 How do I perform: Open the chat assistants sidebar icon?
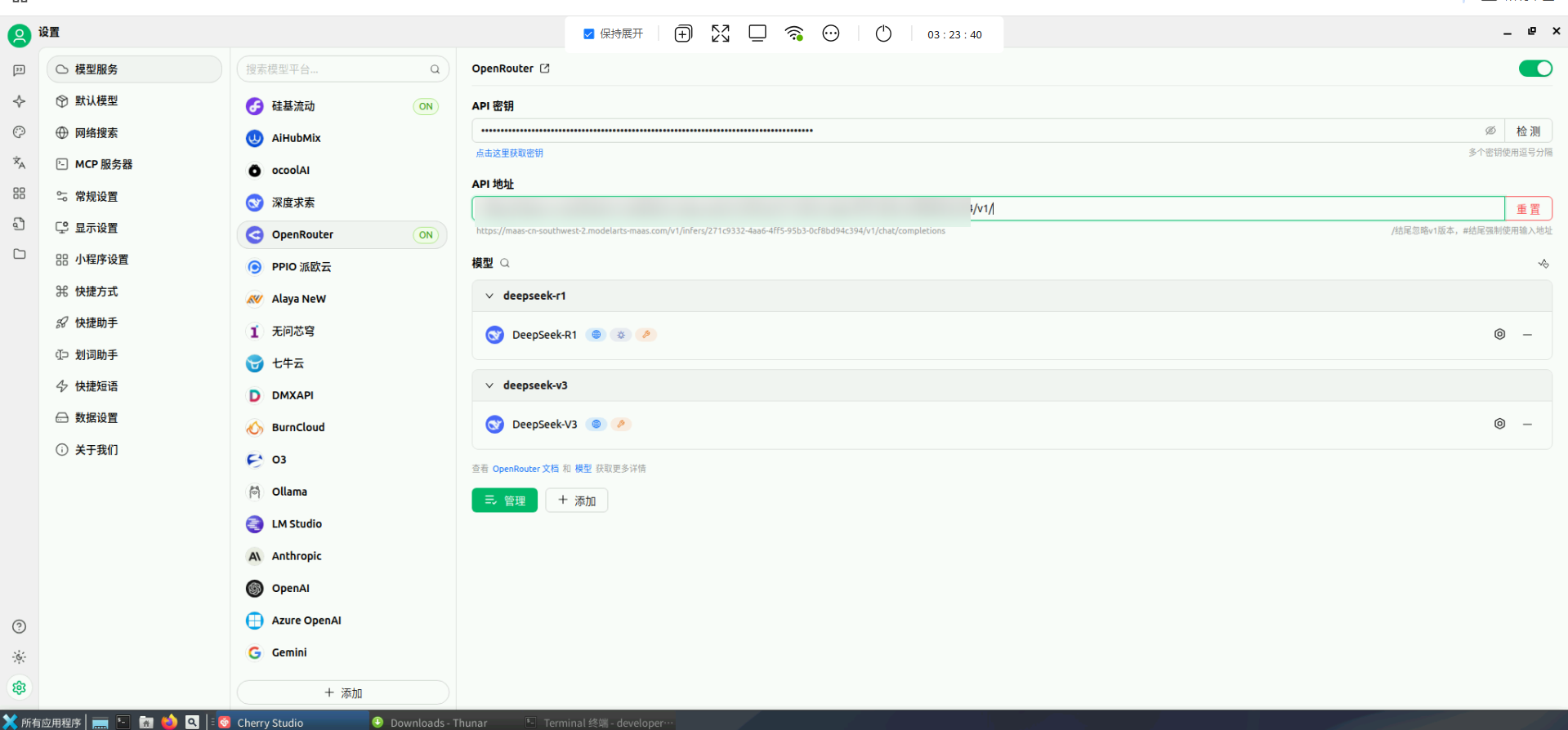[19, 71]
